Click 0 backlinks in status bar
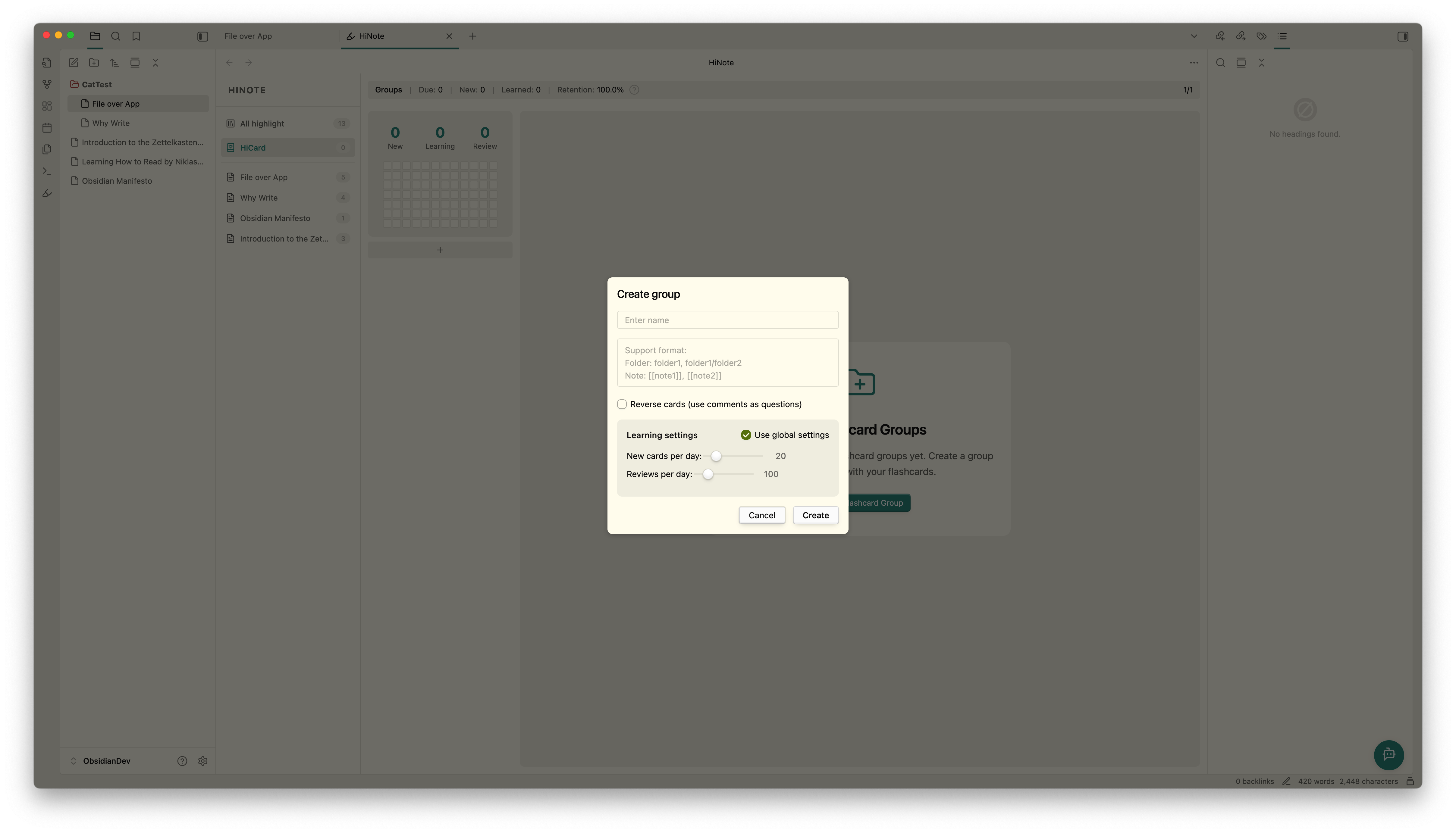 pyautogui.click(x=1254, y=782)
